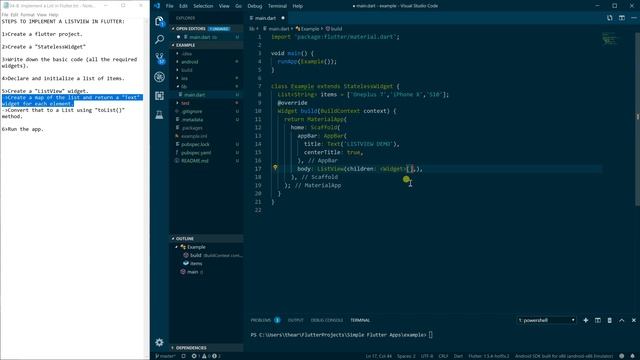
Task: Expand the test folder
Action: (x=185, y=103)
